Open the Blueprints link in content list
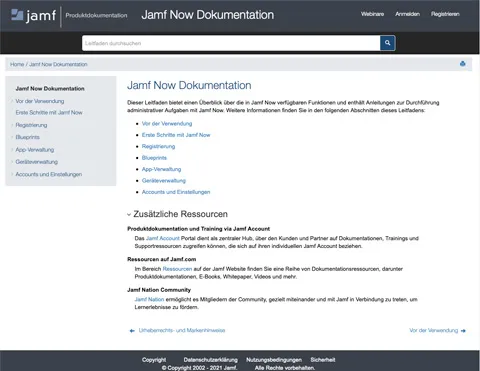This screenshot has height=371, width=480. [154, 158]
